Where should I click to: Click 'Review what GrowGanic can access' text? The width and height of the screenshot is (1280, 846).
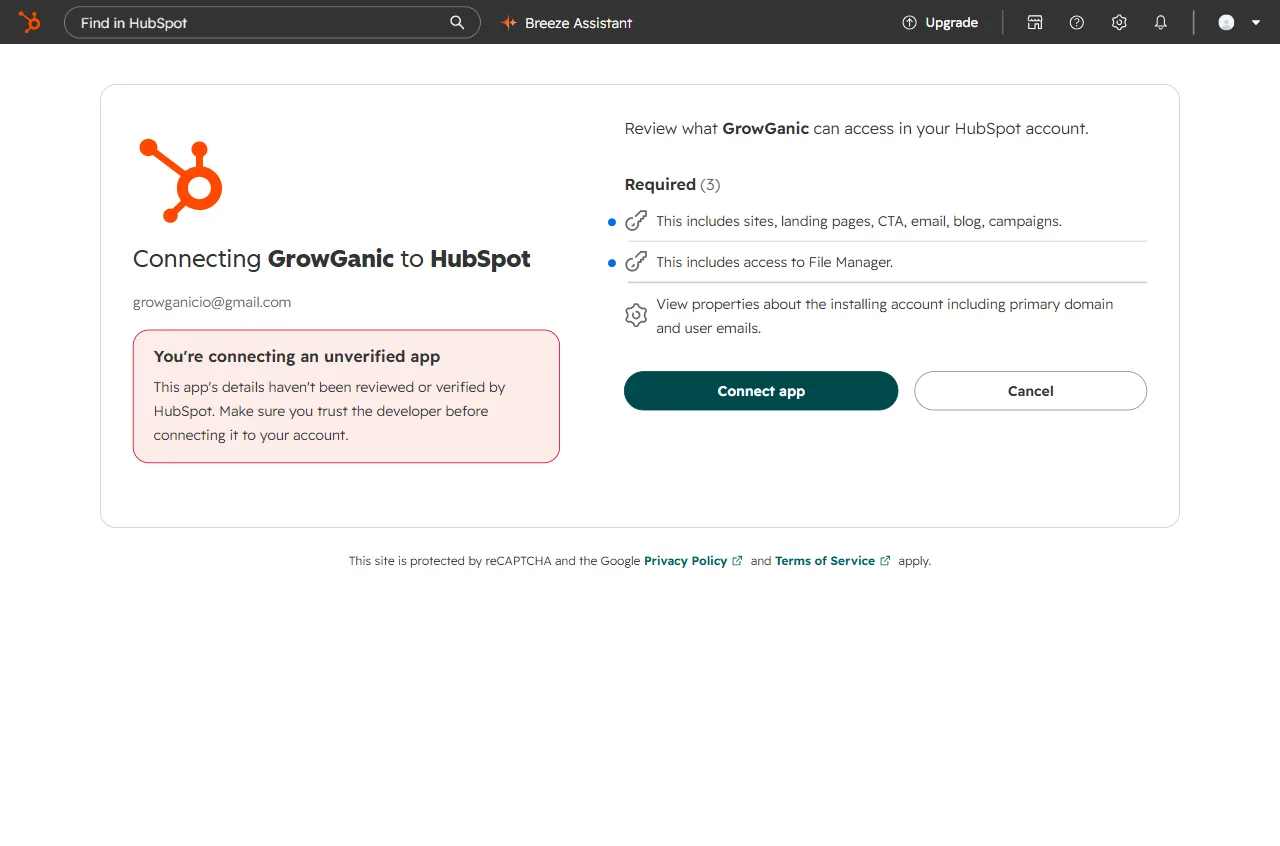click(x=856, y=129)
